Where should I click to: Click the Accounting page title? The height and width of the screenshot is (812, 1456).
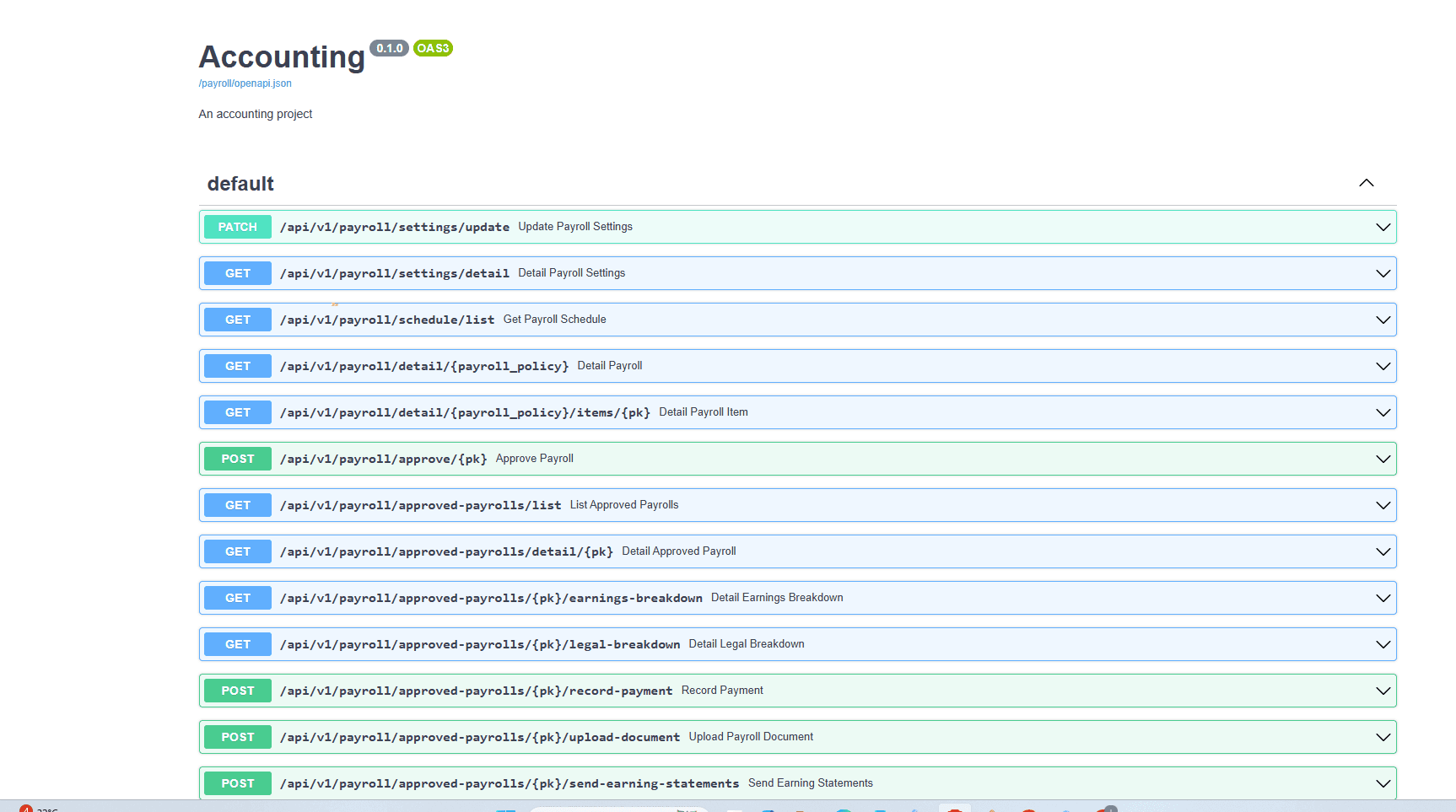tap(282, 57)
